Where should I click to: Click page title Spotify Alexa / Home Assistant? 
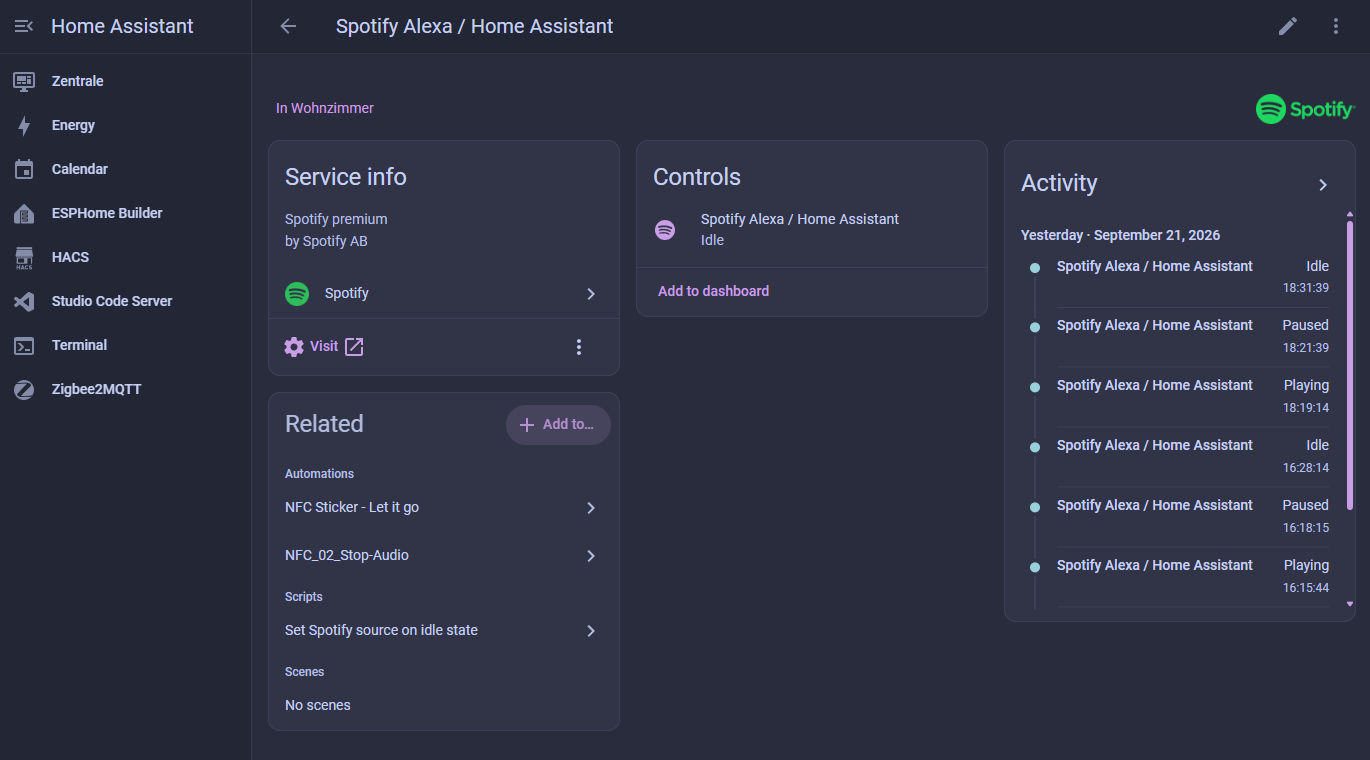(475, 26)
